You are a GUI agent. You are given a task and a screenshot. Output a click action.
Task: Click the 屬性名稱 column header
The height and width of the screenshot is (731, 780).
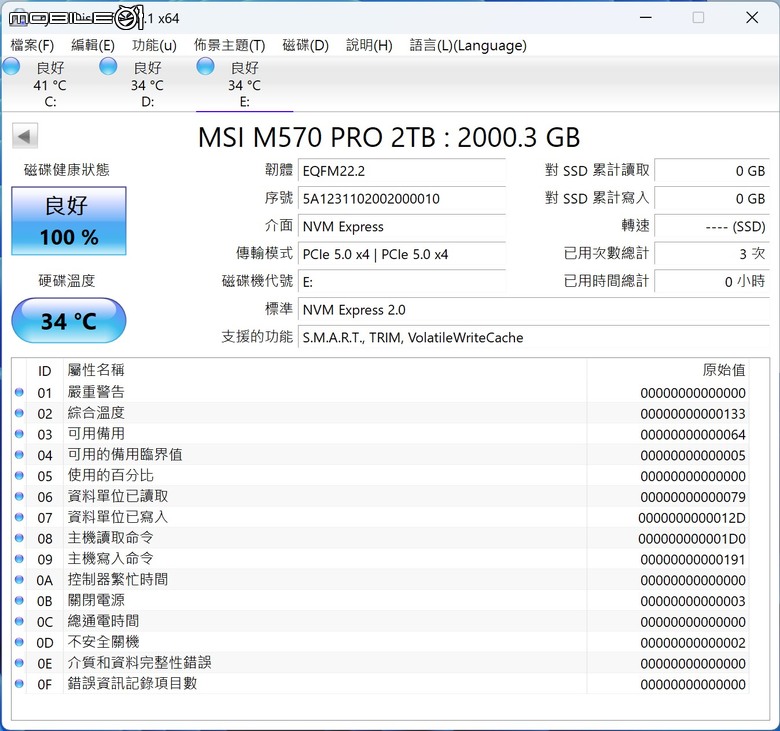click(325, 371)
